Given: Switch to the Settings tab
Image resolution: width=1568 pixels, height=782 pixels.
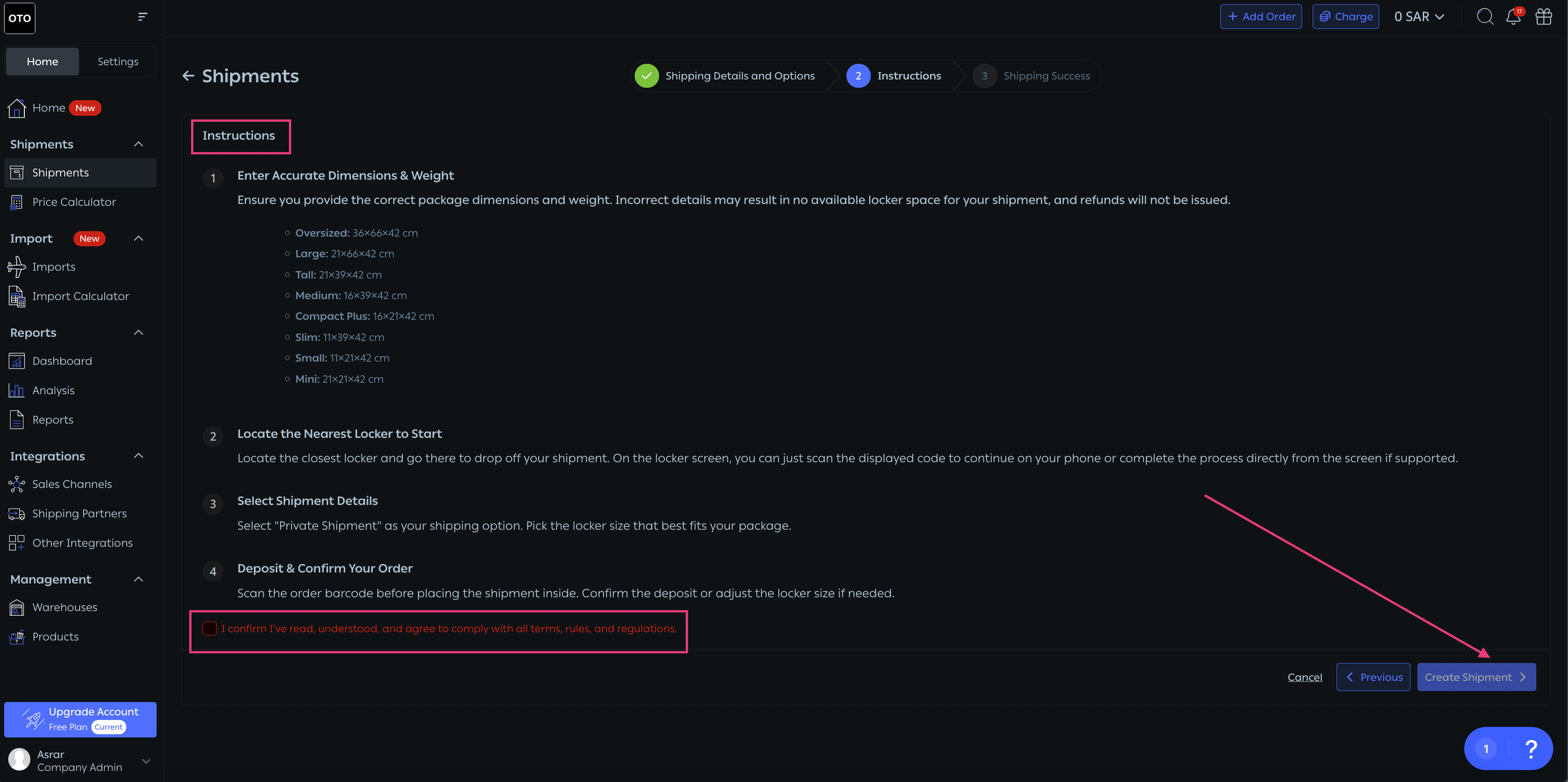Looking at the screenshot, I should point(118,62).
